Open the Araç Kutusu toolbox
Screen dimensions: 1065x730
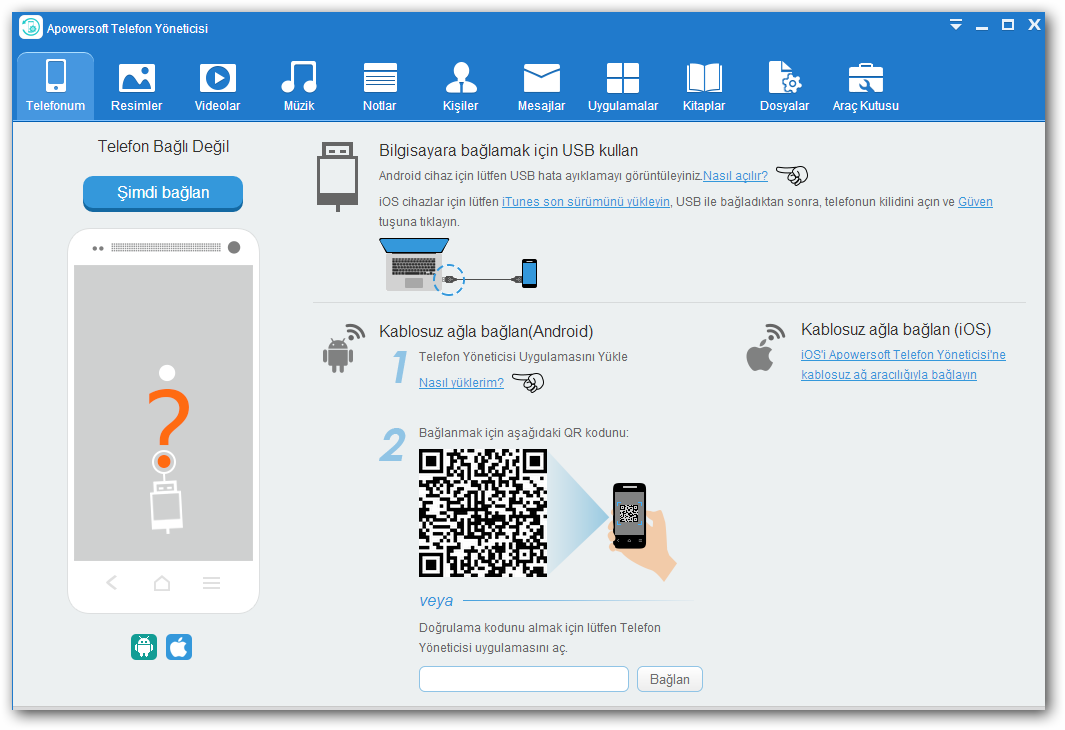865,86
